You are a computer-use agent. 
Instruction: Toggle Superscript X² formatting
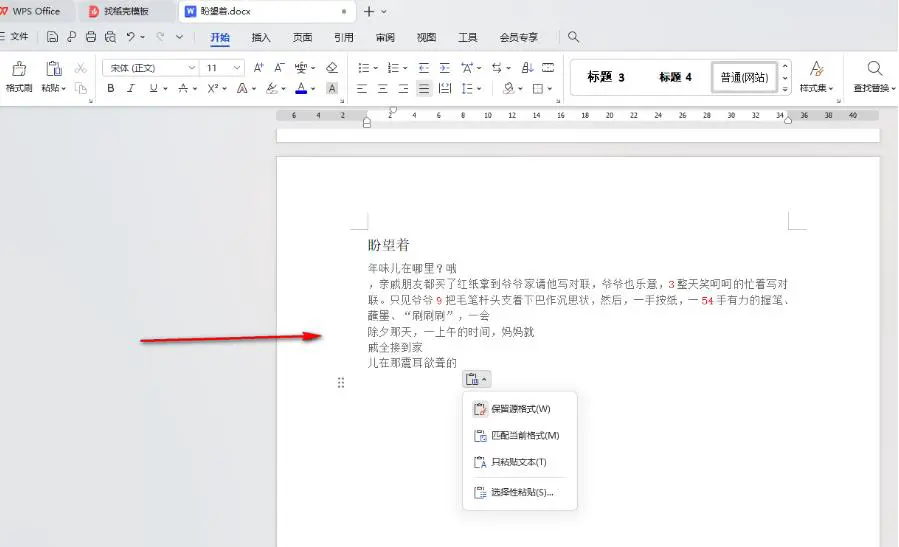click(213, 88)
